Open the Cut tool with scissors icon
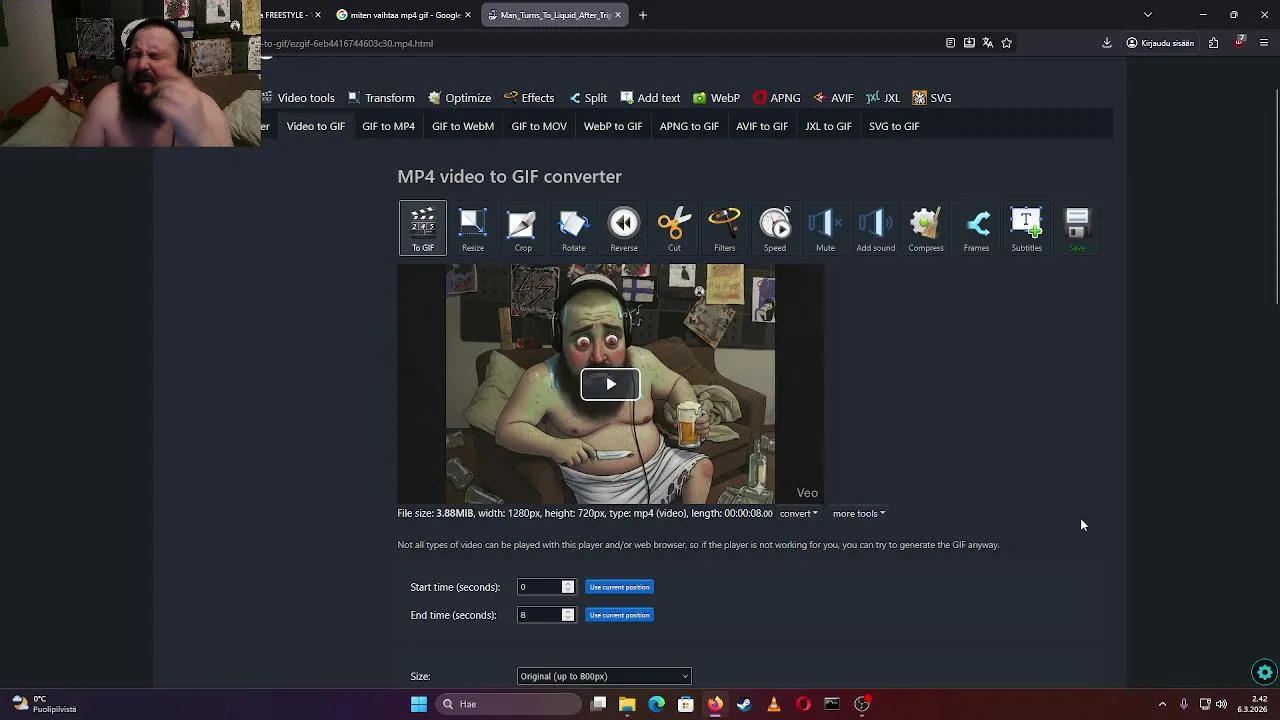 674,228
